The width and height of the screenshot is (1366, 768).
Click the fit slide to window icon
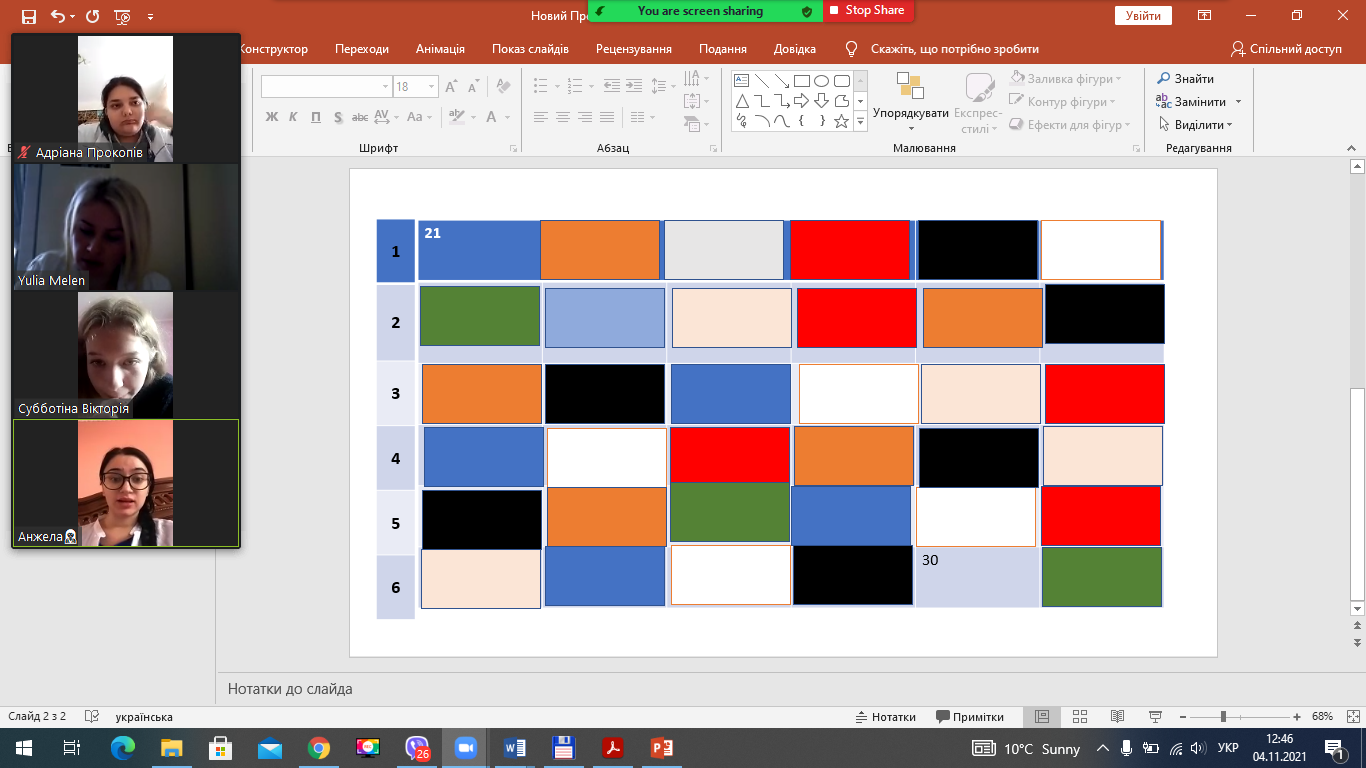[1350, 717]
